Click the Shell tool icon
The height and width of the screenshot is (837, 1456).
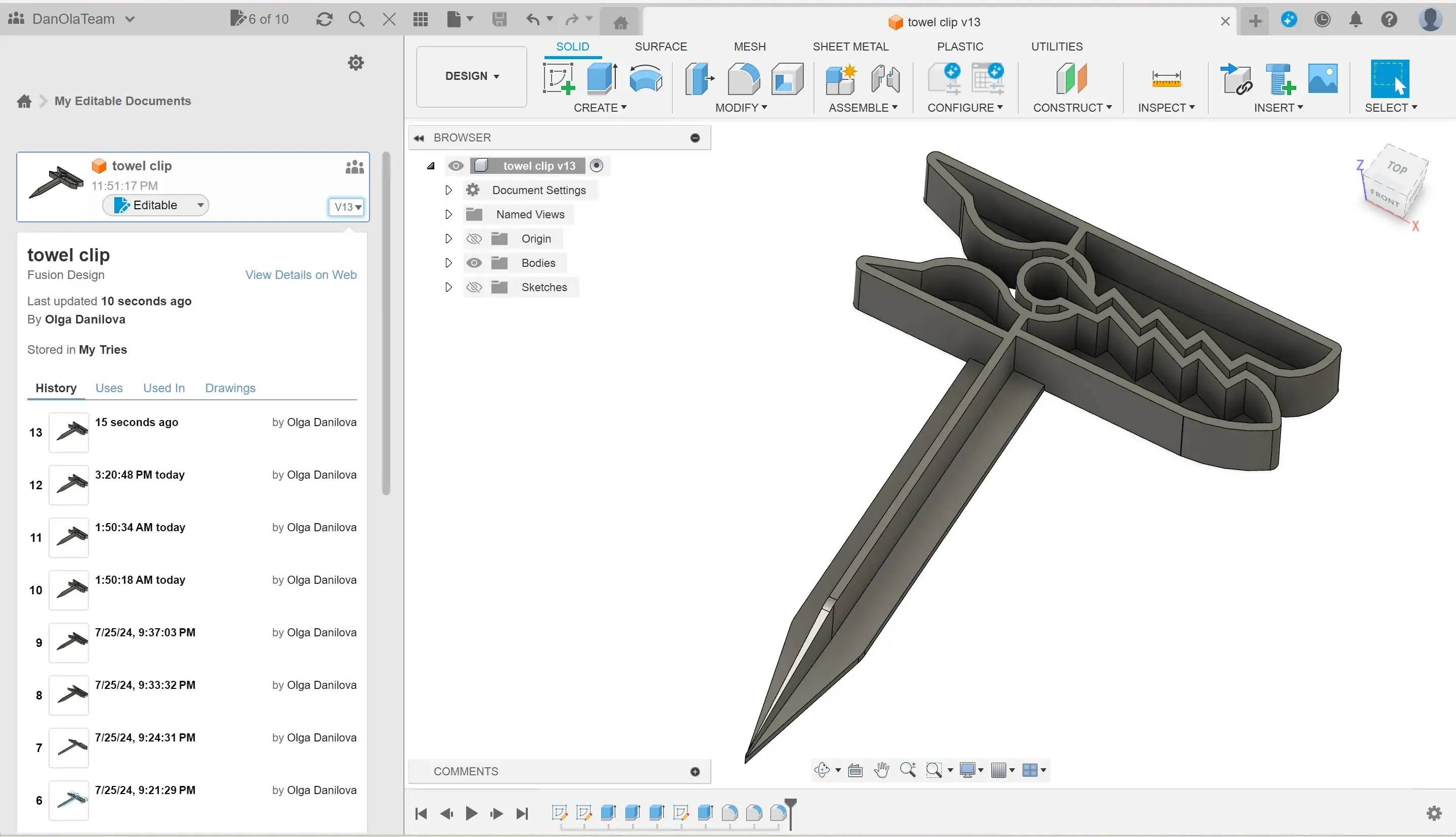[787, 78]
